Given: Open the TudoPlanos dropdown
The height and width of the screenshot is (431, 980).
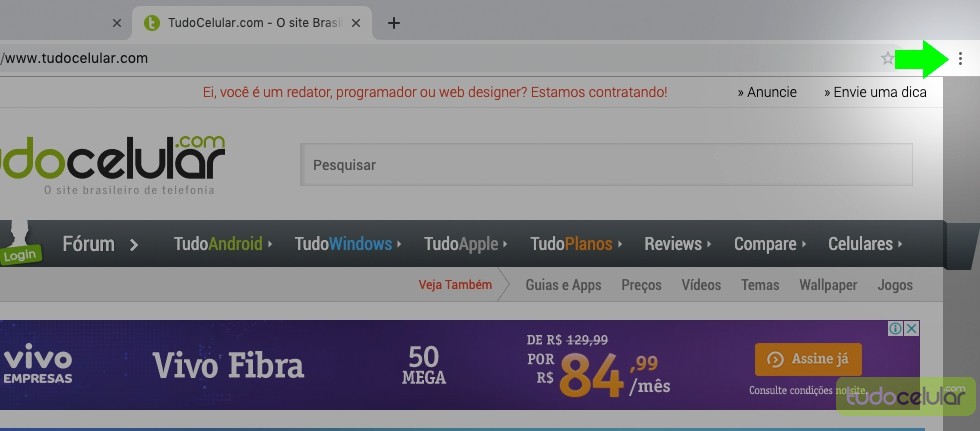Looking at the screenshot, I should [576, 244].
